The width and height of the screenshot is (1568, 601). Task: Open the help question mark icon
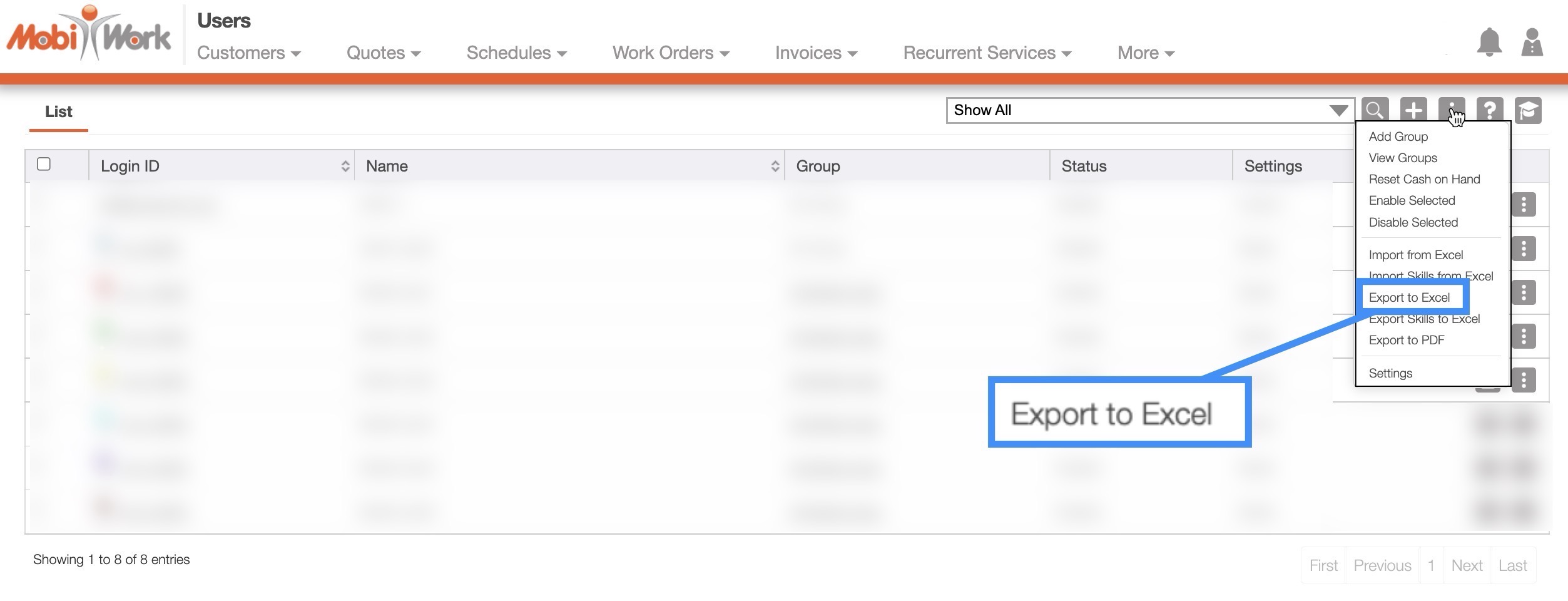pyautogui.click(x=1490, y=111)
